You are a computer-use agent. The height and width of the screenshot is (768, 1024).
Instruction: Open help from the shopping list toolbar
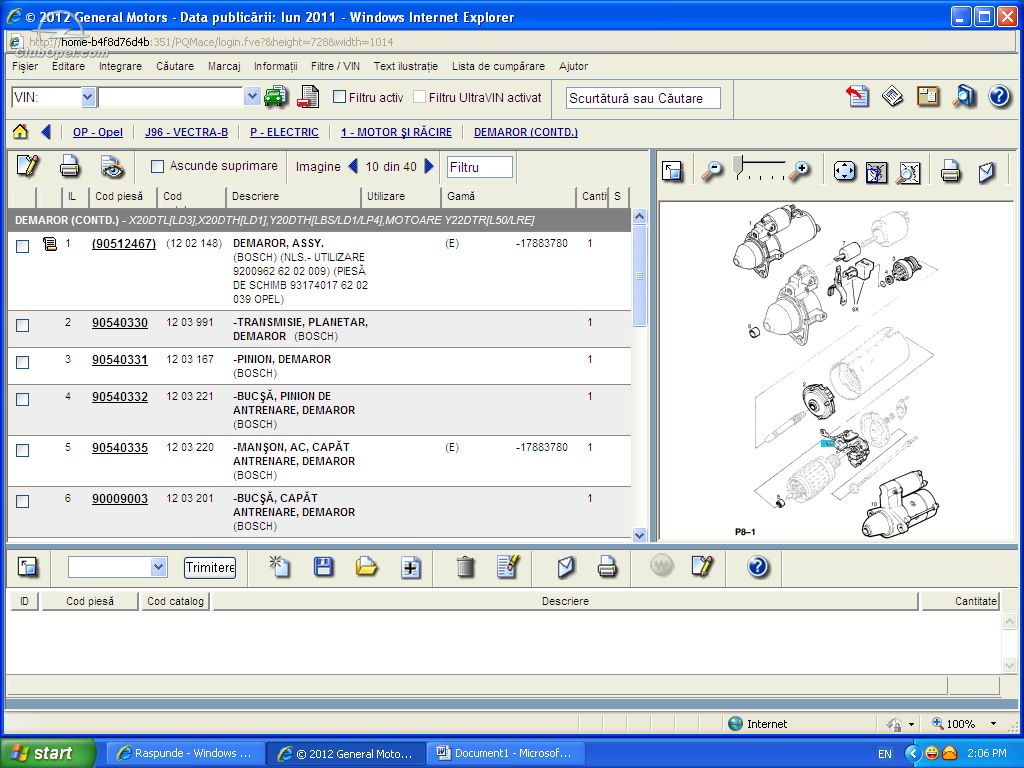pyautogui.click(x=758, y=566)
